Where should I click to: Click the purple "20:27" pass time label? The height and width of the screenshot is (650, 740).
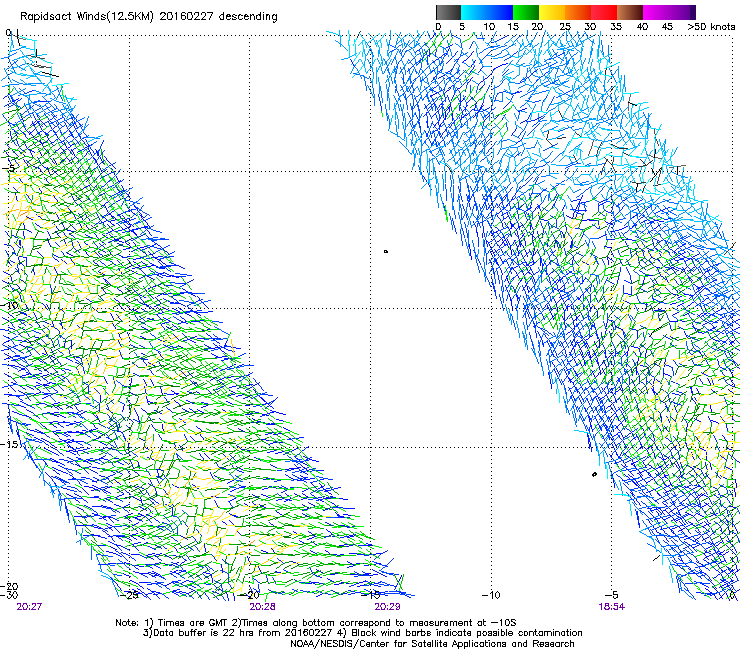pyautogui.click(x=29, y=607)
